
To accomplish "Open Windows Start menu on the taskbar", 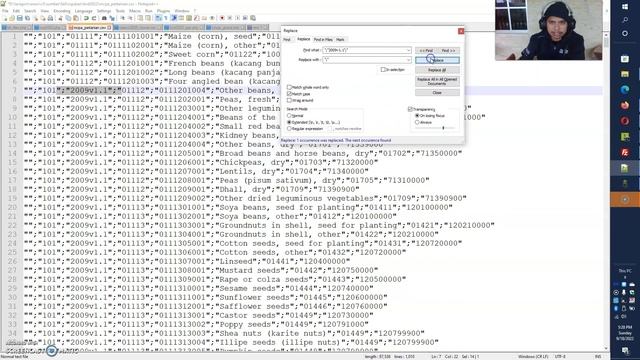I will pos(625,7).
